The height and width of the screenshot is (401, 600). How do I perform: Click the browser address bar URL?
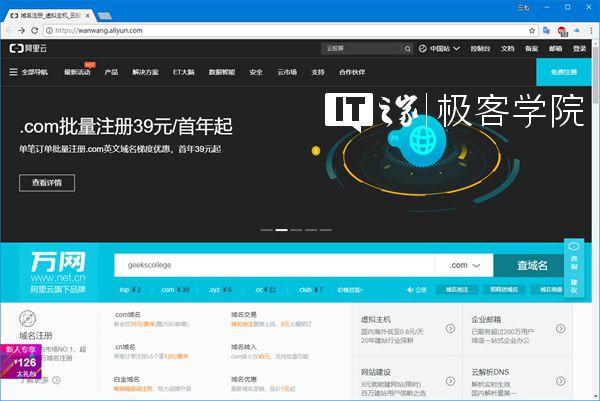click(x=99, y=31)
